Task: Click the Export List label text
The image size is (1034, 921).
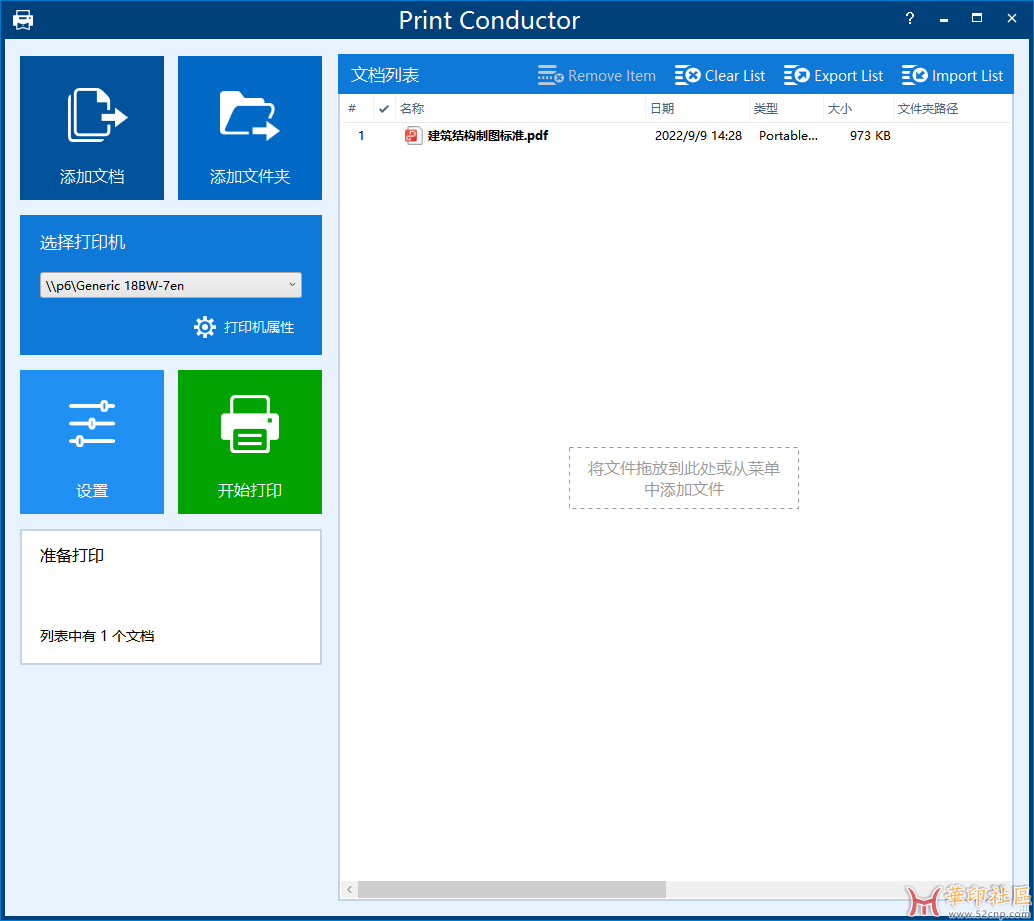Action: pos(849,76)
